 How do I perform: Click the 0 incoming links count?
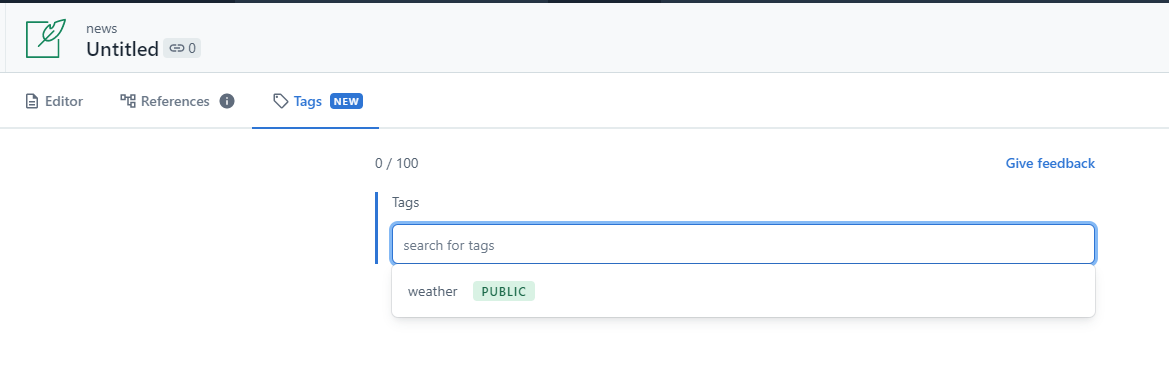click(192, 48)
